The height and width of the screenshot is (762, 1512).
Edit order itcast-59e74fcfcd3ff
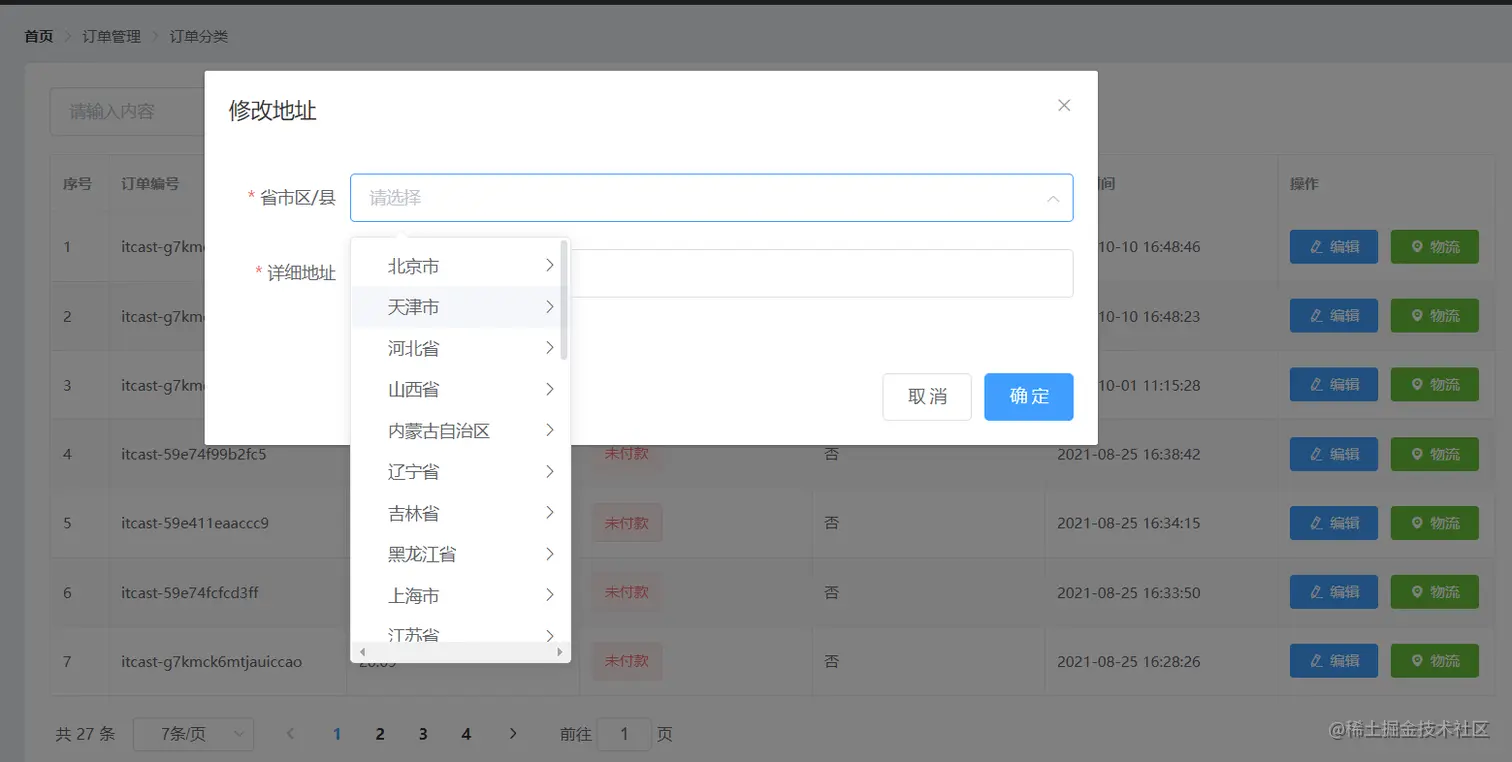pyautogui.click(x=1334, y=592)
